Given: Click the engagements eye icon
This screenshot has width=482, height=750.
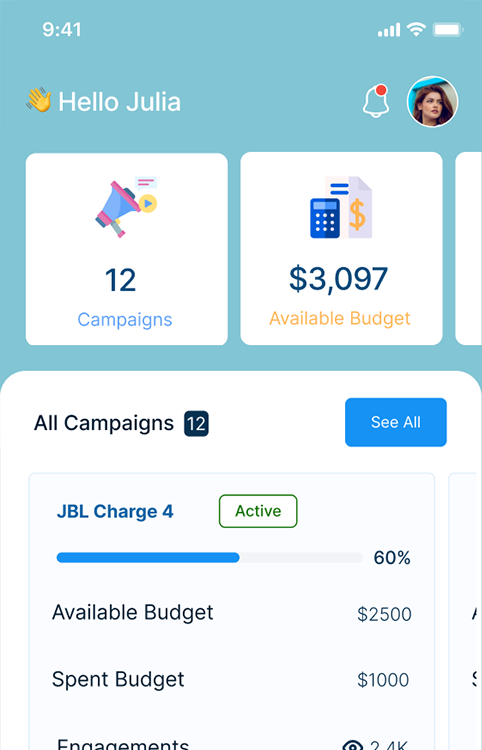Looking at the screenshot, I should 352,746.
